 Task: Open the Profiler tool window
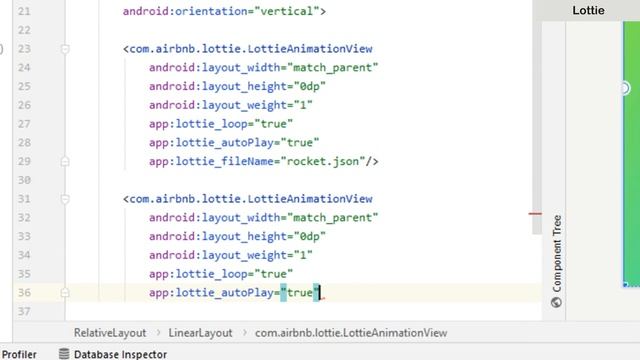(x=19, y=354)
